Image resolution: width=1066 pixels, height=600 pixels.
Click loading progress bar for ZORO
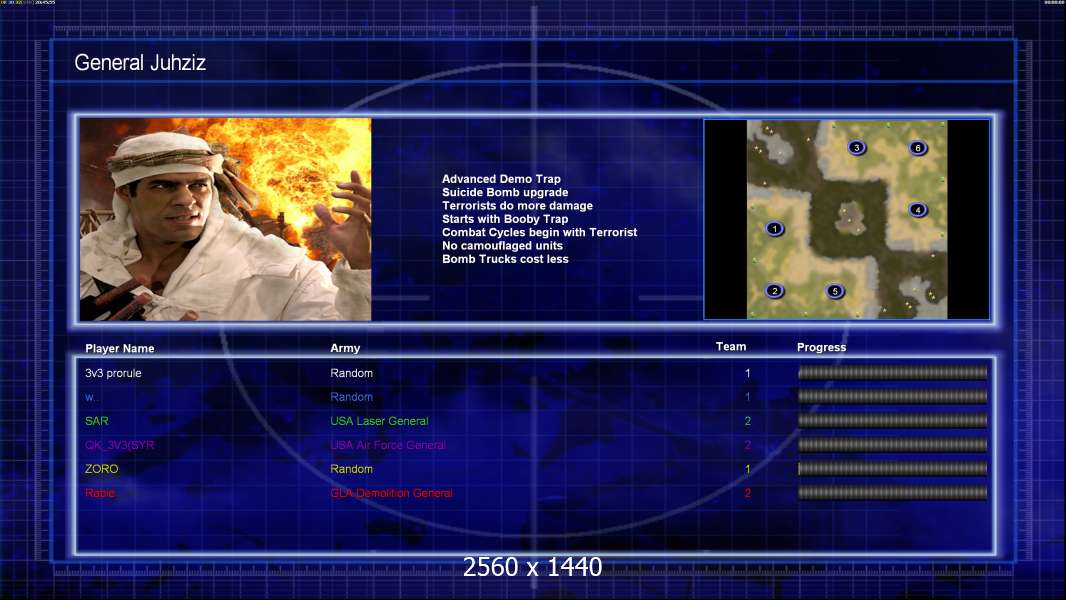(x=893, y=468)
